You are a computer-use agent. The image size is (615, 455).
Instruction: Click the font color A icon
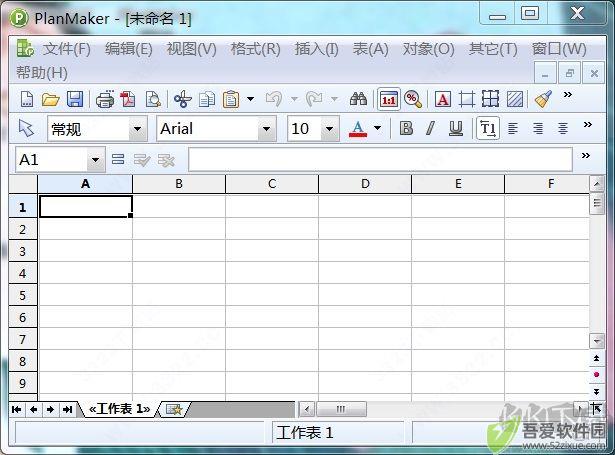click(x=358, y=129)
